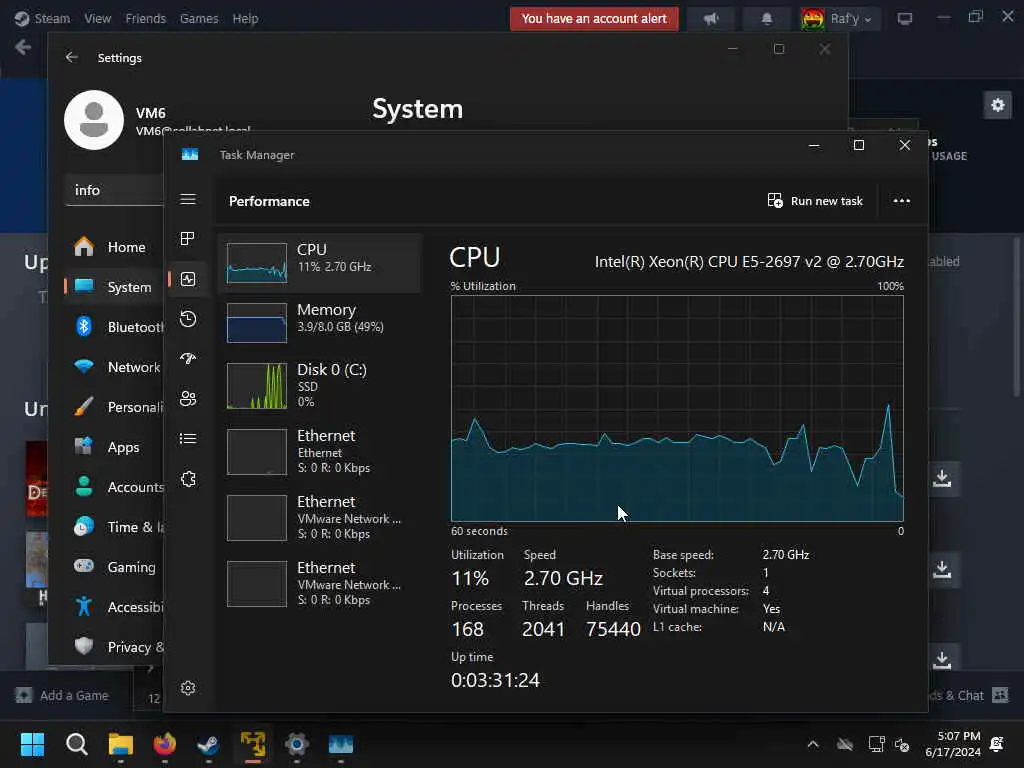1024x768 pixels.
Task: Open Personalization section in Settings
Action: (115, 407)
